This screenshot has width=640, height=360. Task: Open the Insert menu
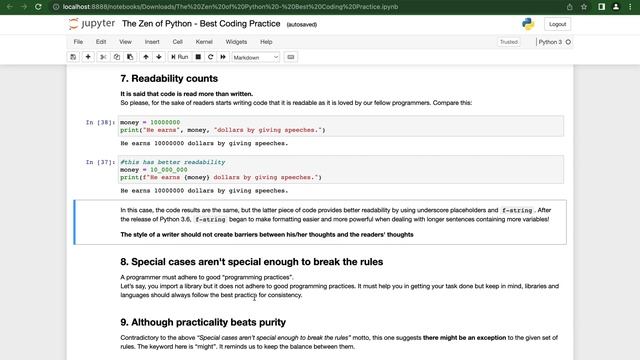tap(152, 42)
